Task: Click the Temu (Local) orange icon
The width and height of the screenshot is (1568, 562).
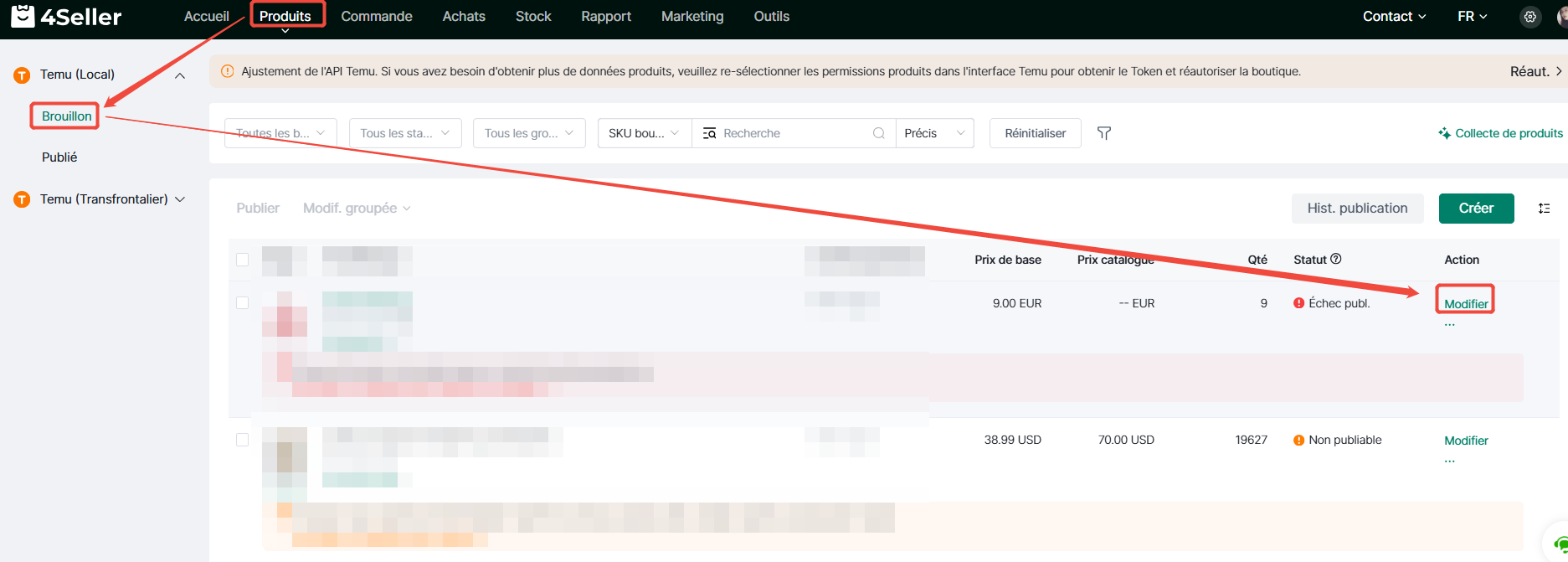Action: coord(23,75)
